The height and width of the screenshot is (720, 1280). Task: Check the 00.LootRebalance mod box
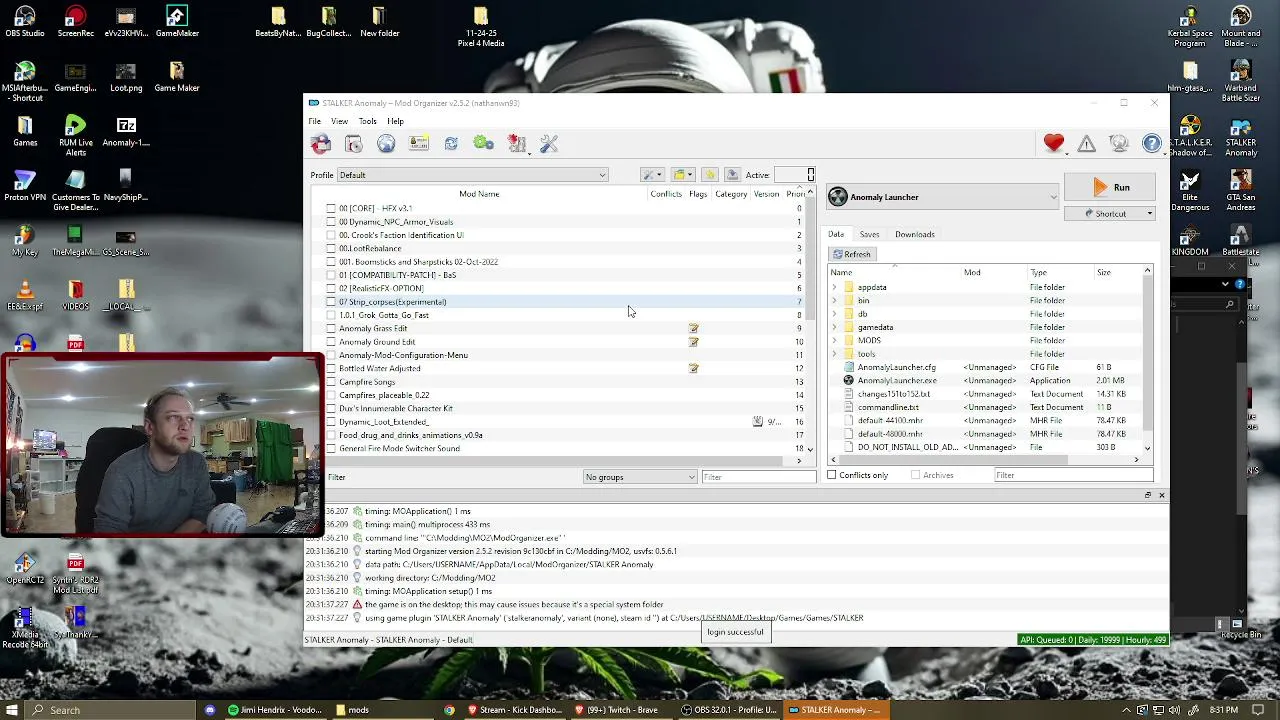[x=331, y=248]
